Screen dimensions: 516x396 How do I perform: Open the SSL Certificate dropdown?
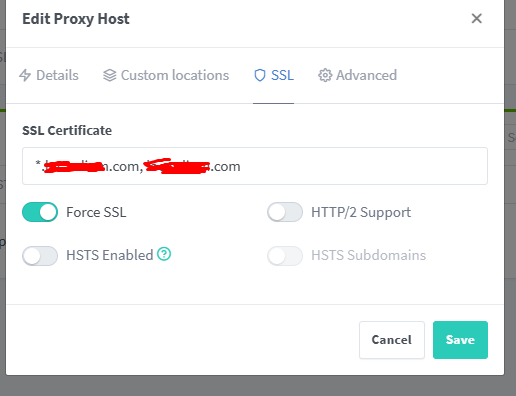pyautogui.click(x=255, y=166)
